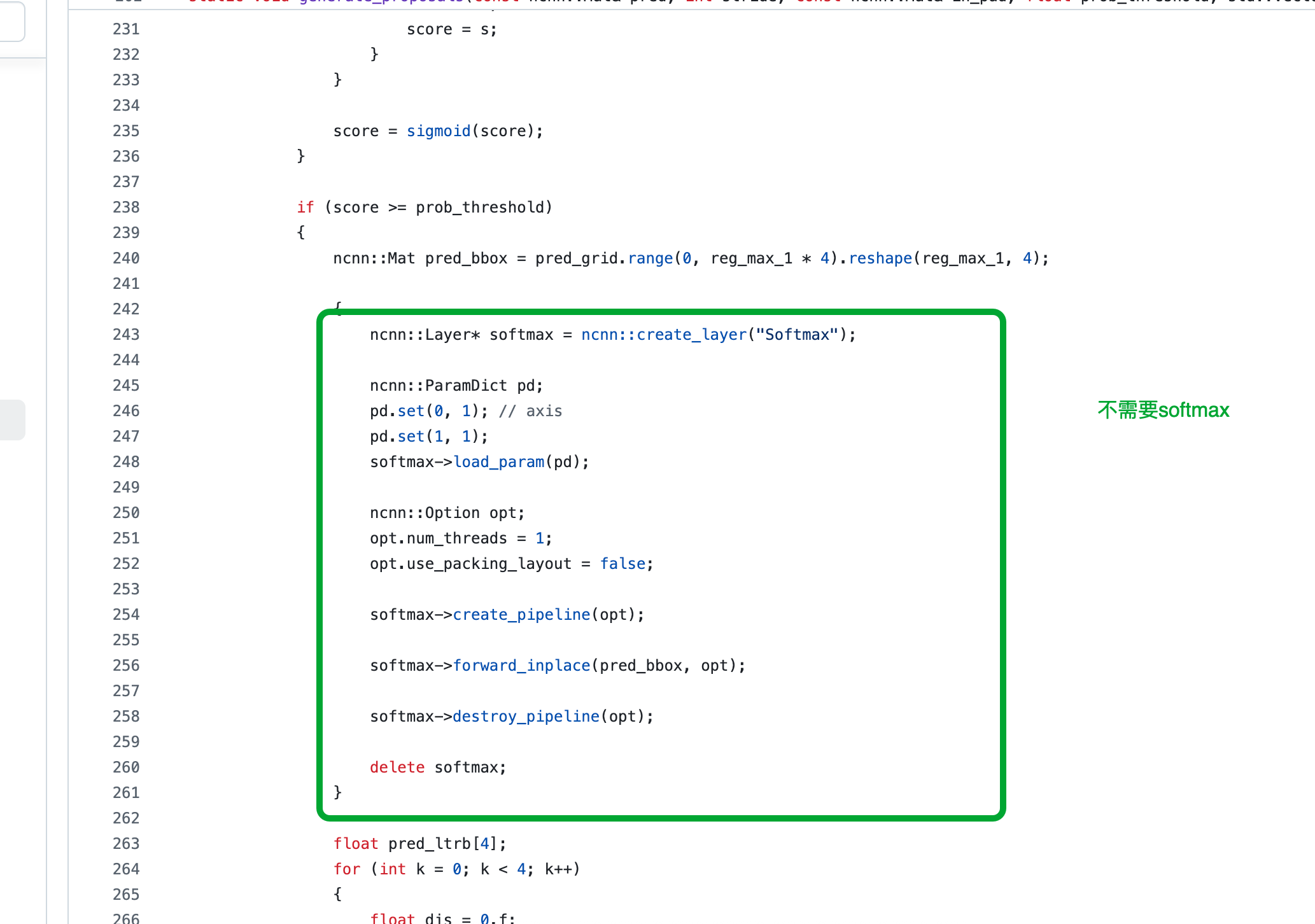1315x924 pixels.
Task: Click line number 238
Action: 126,207
